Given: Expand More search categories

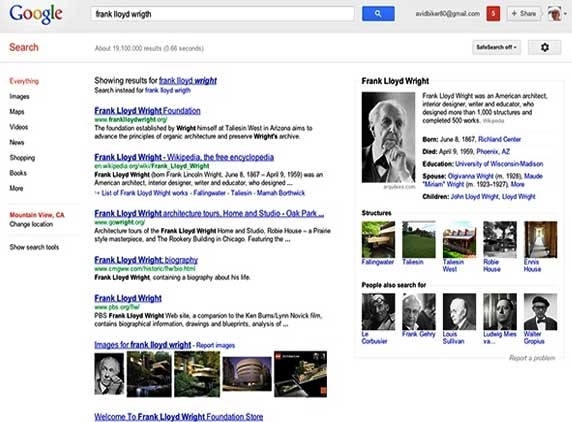Looking at the screenshot, I should [x=16, y=188].
